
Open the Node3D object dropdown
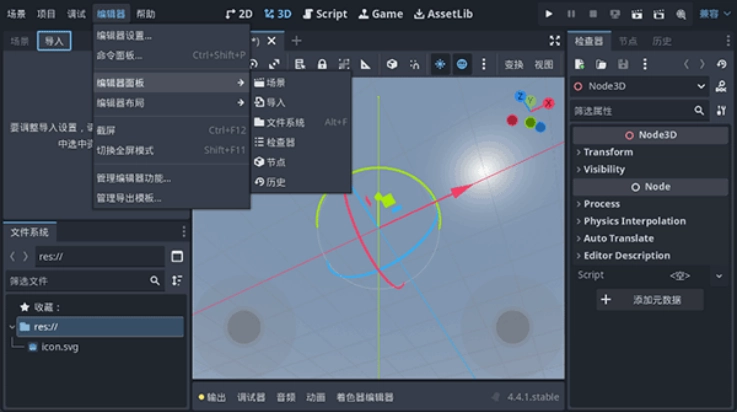(x=702, y=86)
